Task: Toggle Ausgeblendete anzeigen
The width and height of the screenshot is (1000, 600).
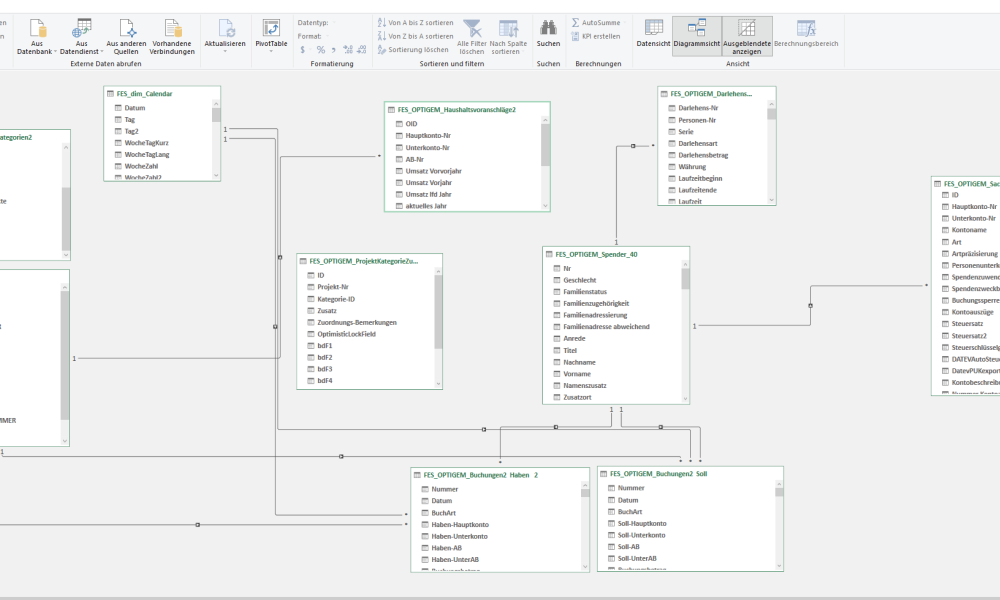Action: coord(747,36)
